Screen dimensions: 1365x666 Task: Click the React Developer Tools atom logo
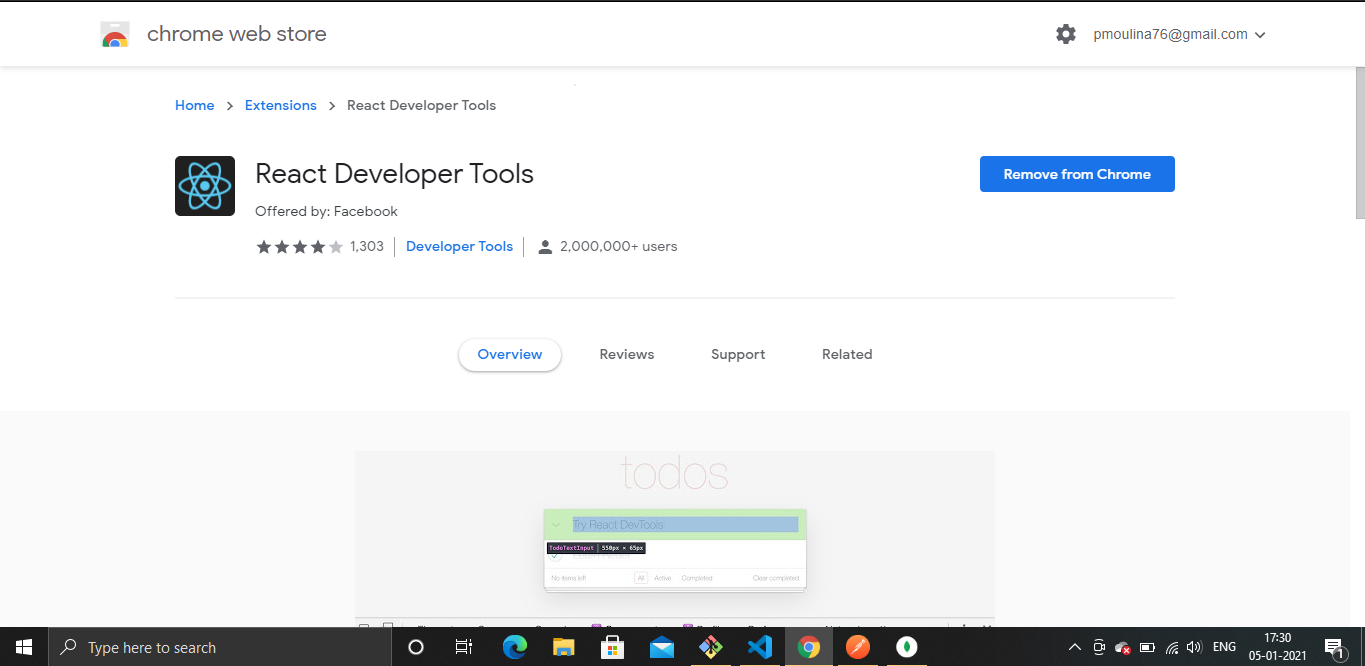click(x=205, y=186)
